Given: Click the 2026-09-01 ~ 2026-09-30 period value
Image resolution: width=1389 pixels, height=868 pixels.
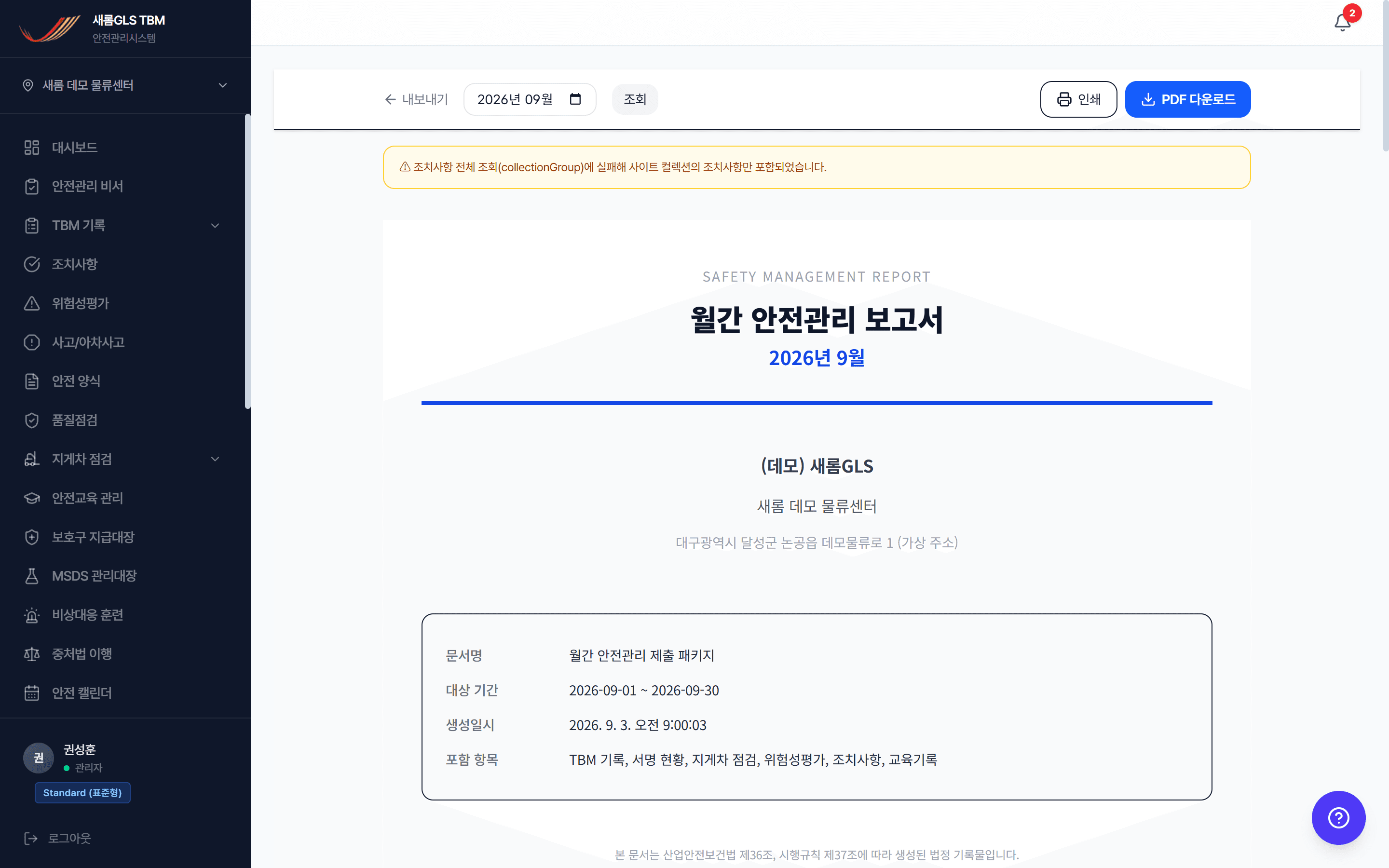Looking at the screenshot, I should coord(643,690).
